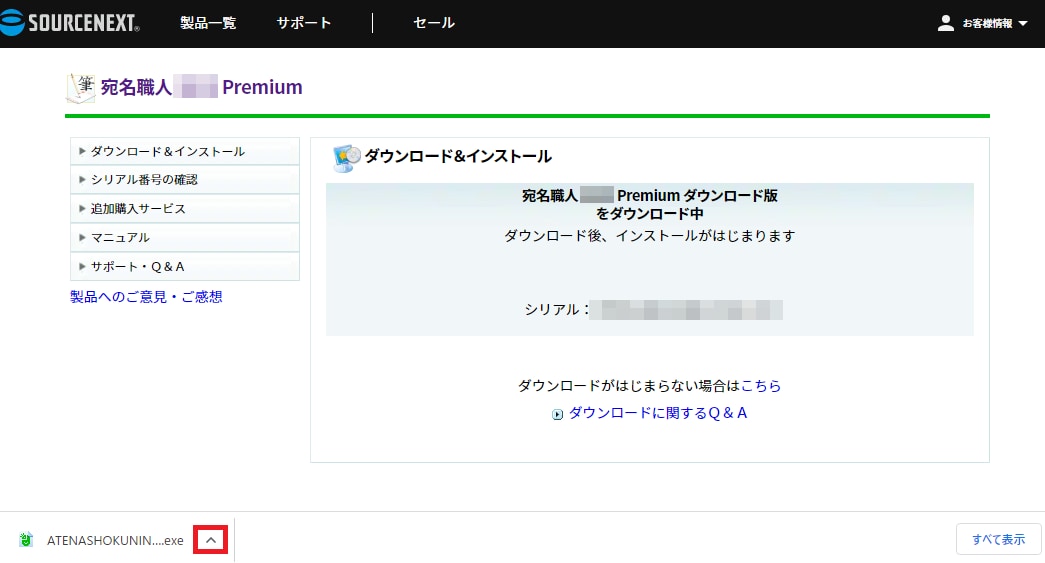This screenshot has width=1045, height=563.
Task: Select サポート・Q＆A in sidebar
Action: pyautogui.click(x=185, y=267)
